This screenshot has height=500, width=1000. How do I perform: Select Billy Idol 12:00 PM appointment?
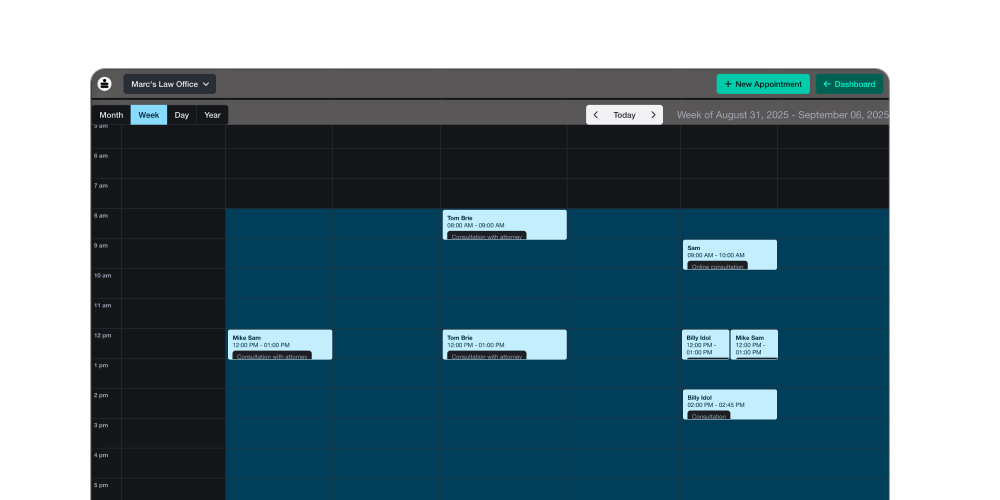[705, 343]
